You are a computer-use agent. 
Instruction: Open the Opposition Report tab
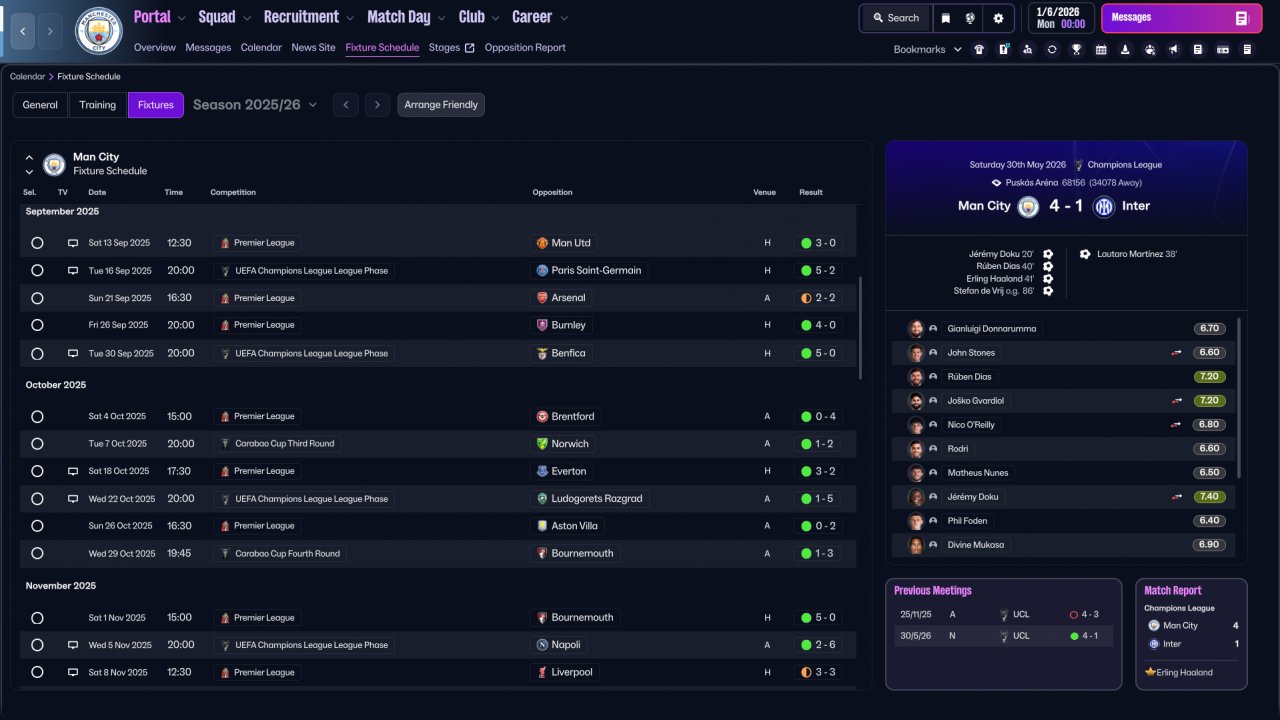[525, 48]
